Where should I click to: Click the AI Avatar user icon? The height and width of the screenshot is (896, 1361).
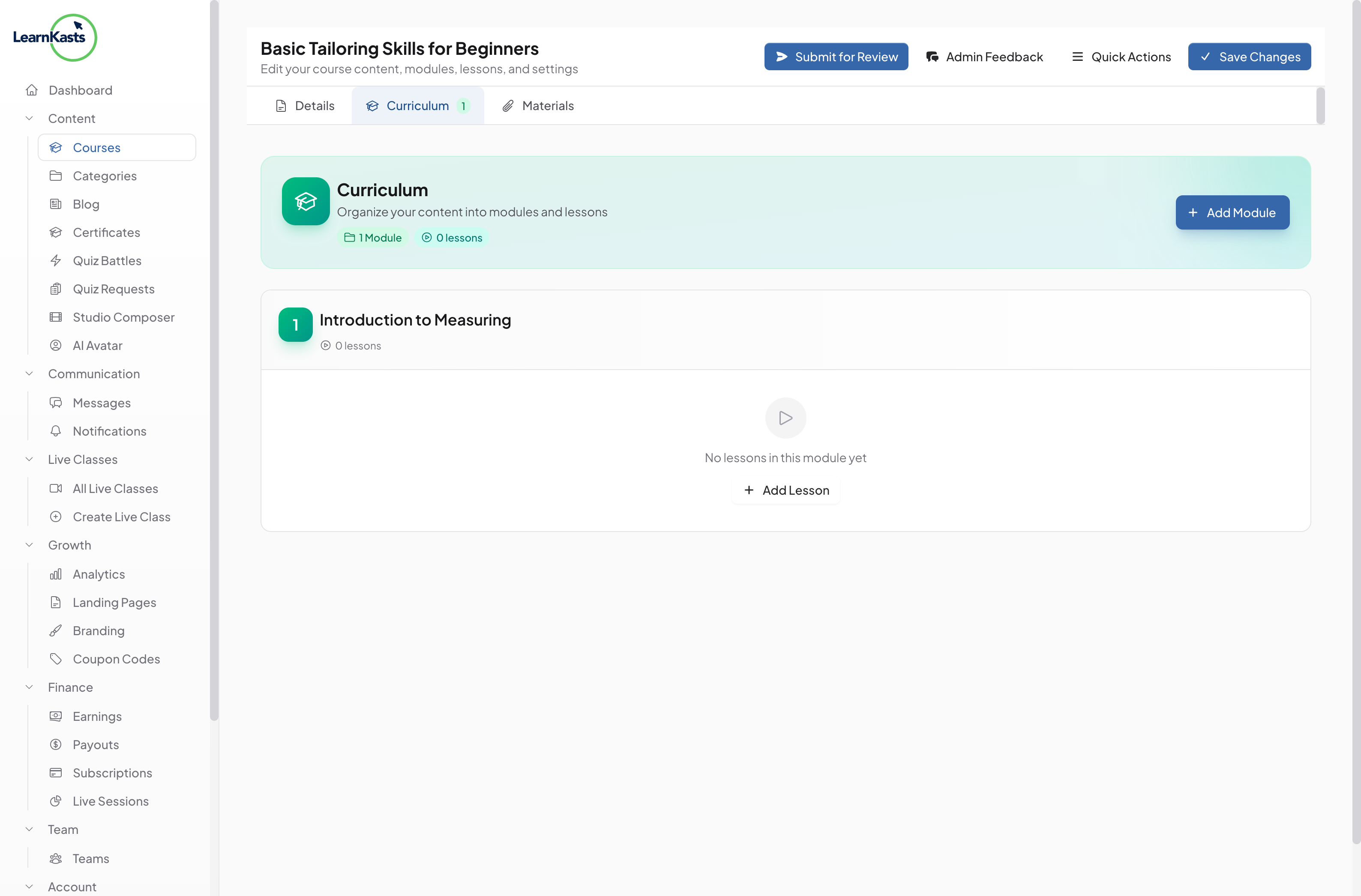click(x=55, y=345)
